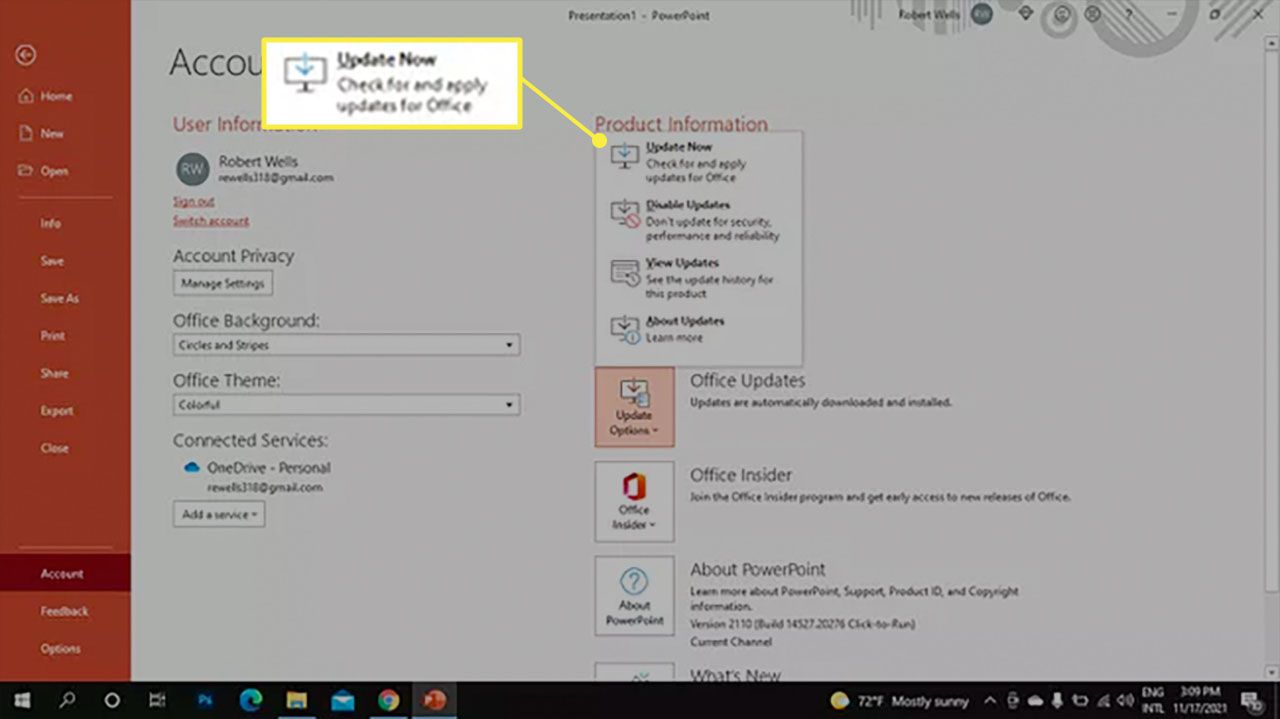Go to Home in the sidebar
1280x719 pixels.
pos(56,96)
